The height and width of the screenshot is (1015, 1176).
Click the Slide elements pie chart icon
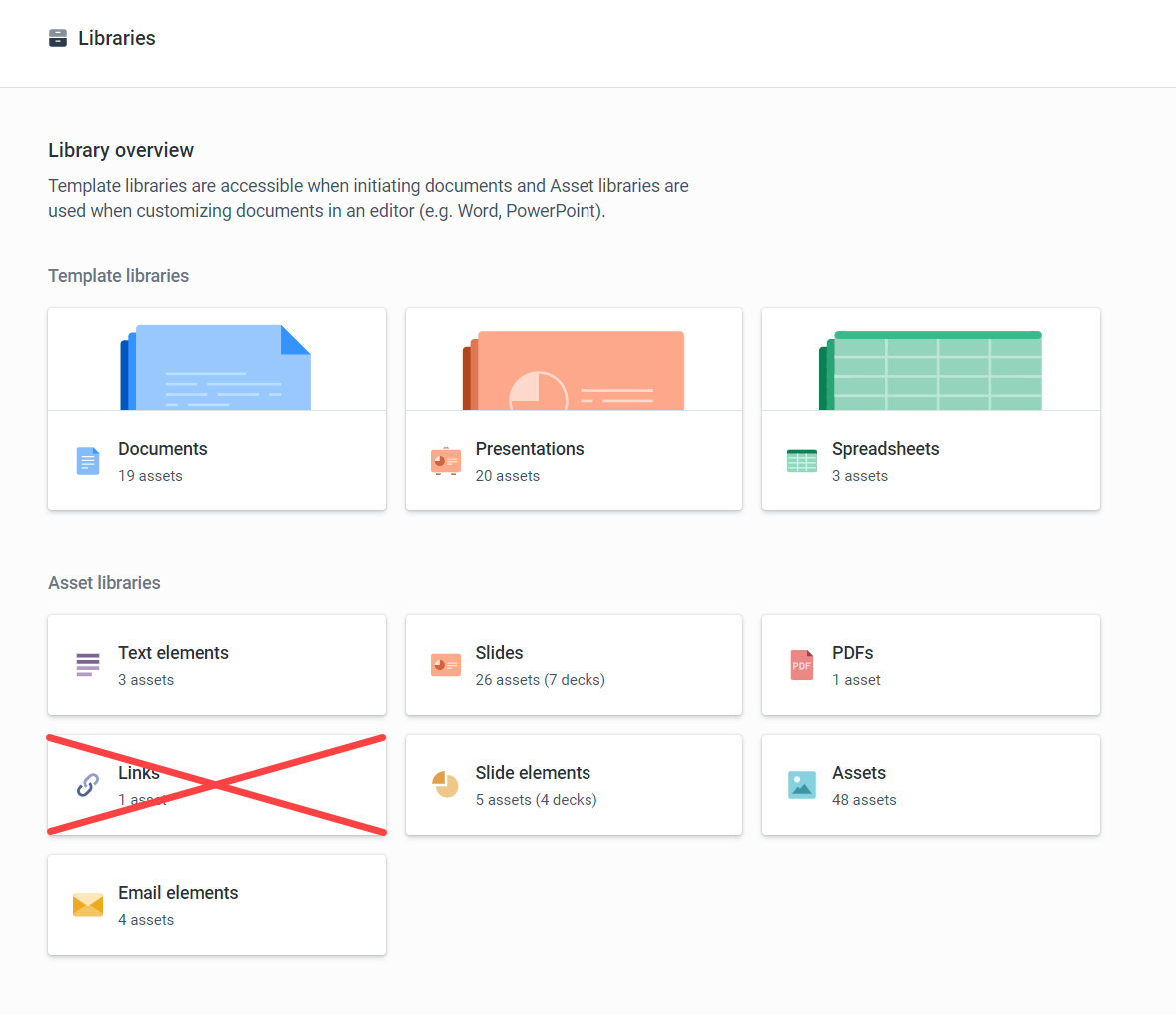446,785
